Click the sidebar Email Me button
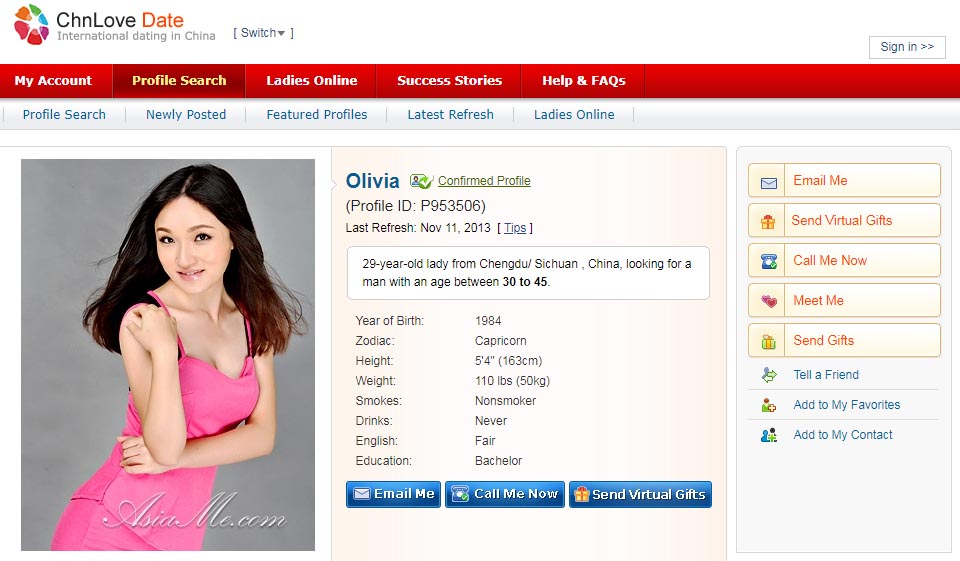Image resolution: width=960 pixels, height=561 pixels. click(x=844, y=180)
